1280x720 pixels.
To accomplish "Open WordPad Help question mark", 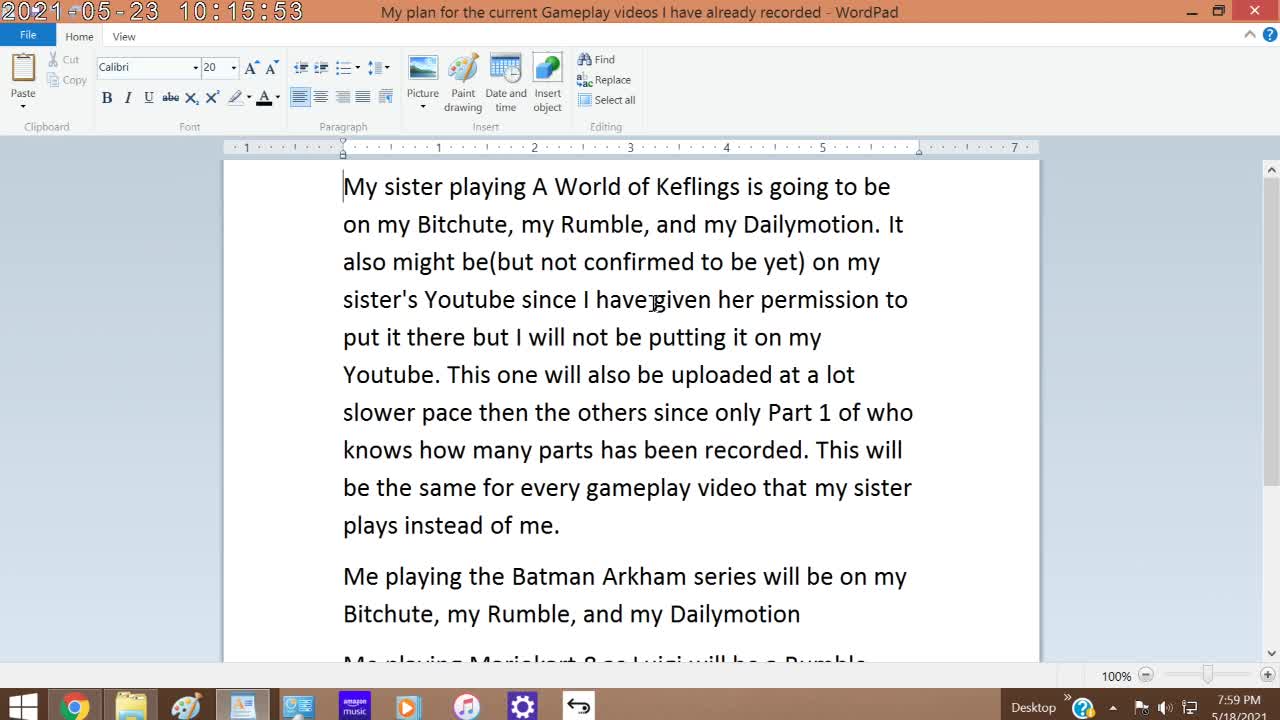I will pos(1268,35).
